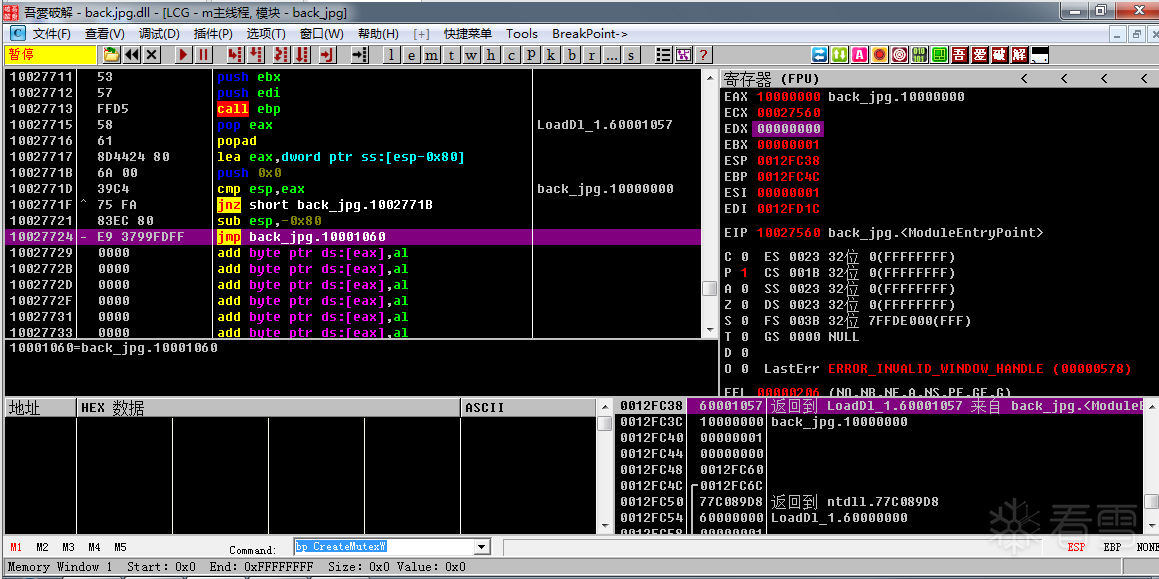Open the appearance options grid icon
The height and width of the screenshot is (579, 1159).
[684, 55]
